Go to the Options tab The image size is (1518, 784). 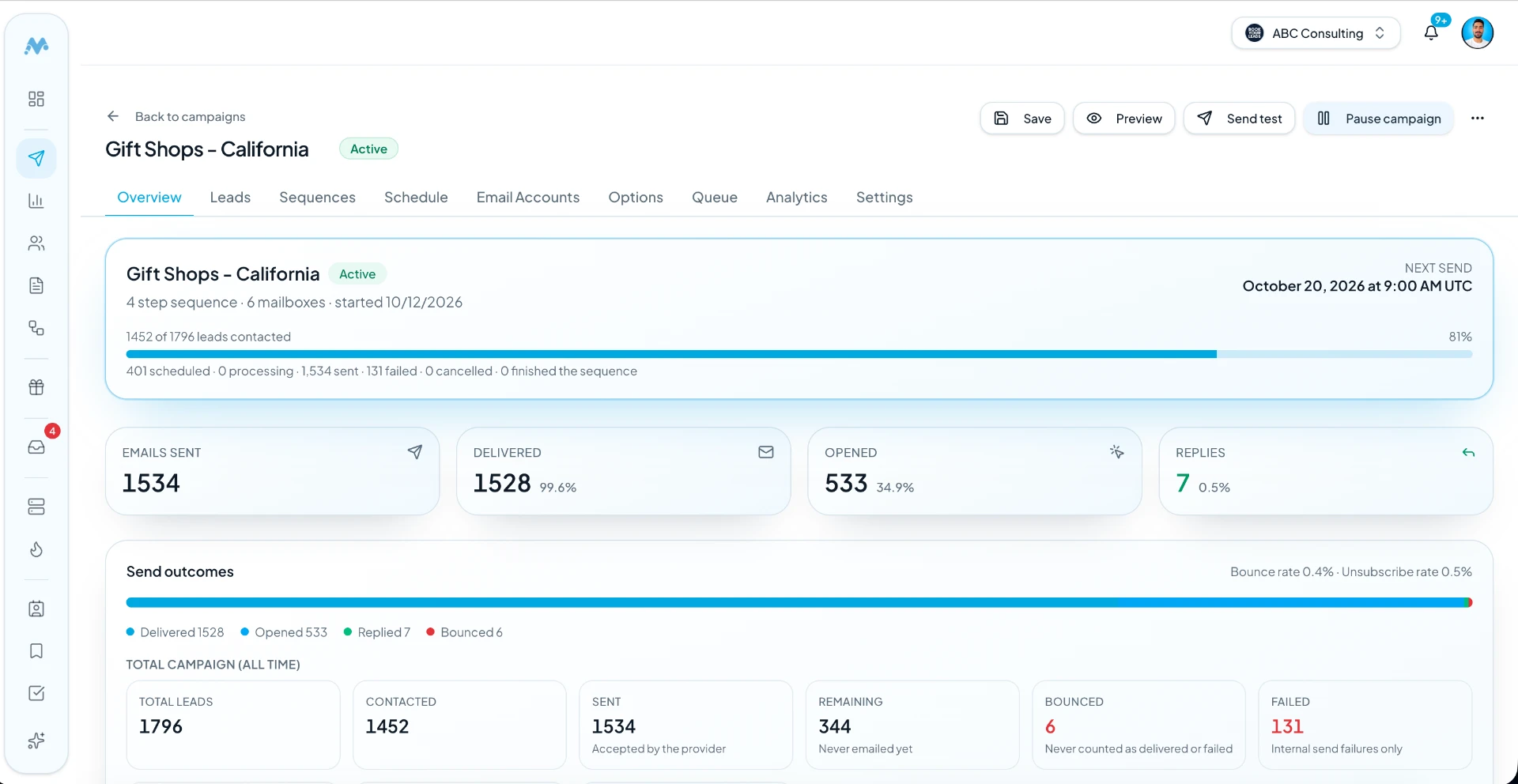tap(636, 198)
